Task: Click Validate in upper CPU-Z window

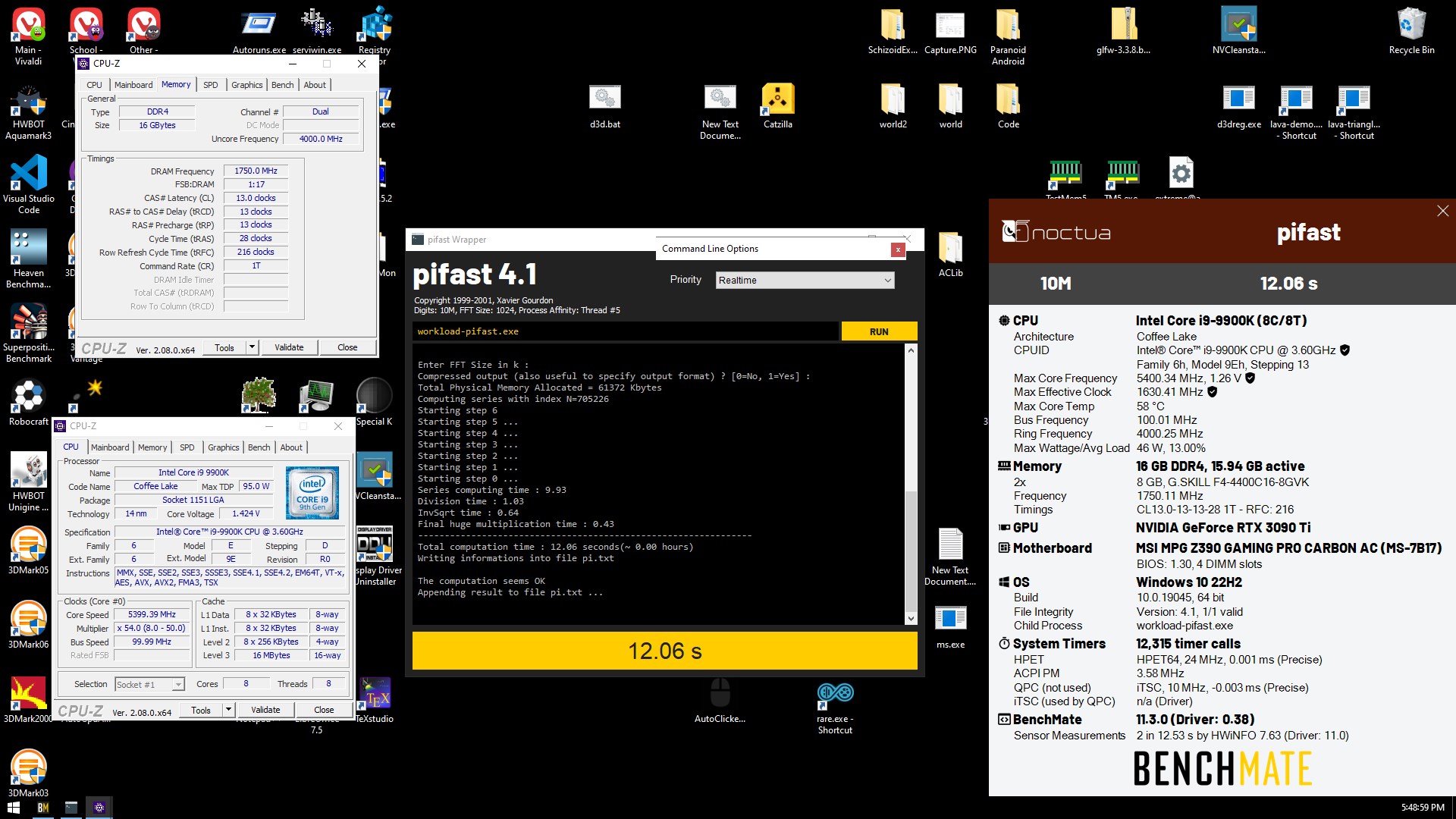Action: (x=289, y=347)
